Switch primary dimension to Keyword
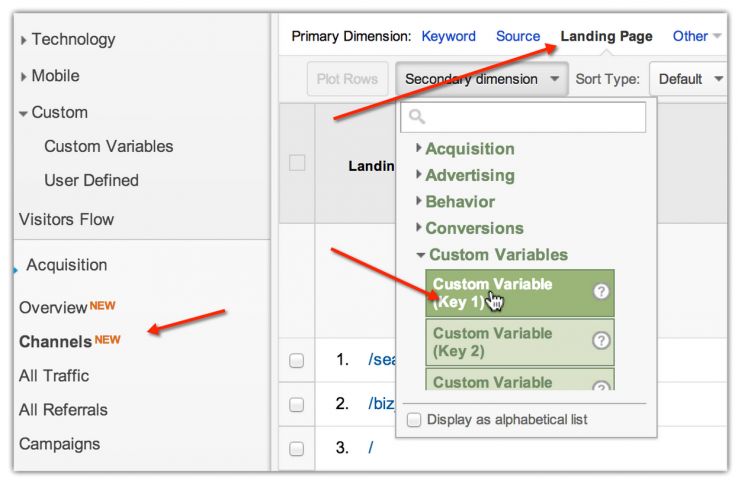Viewport: 738px width, 480px height. 448,36
